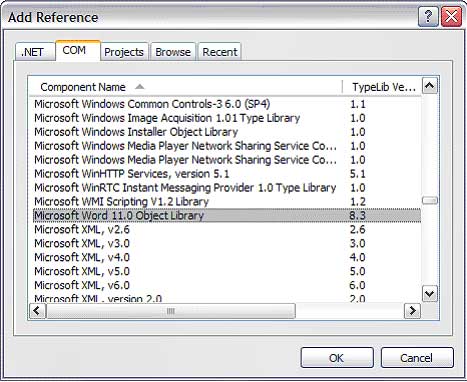Click the help question mark button

pos(428,17)
